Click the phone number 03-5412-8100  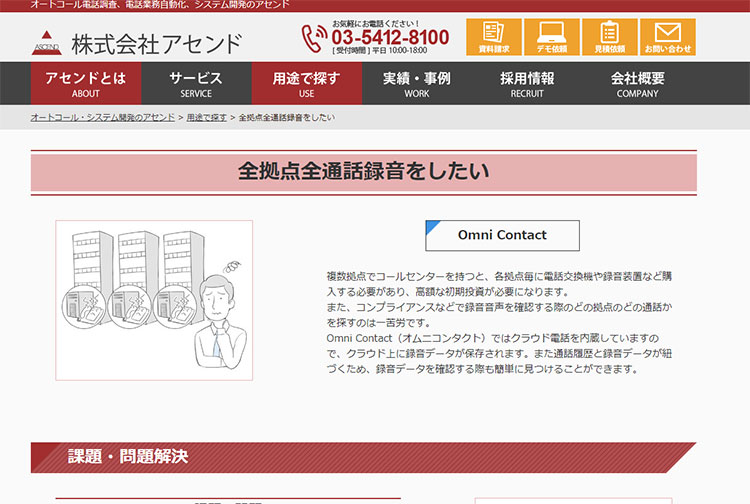coord(390,37)
